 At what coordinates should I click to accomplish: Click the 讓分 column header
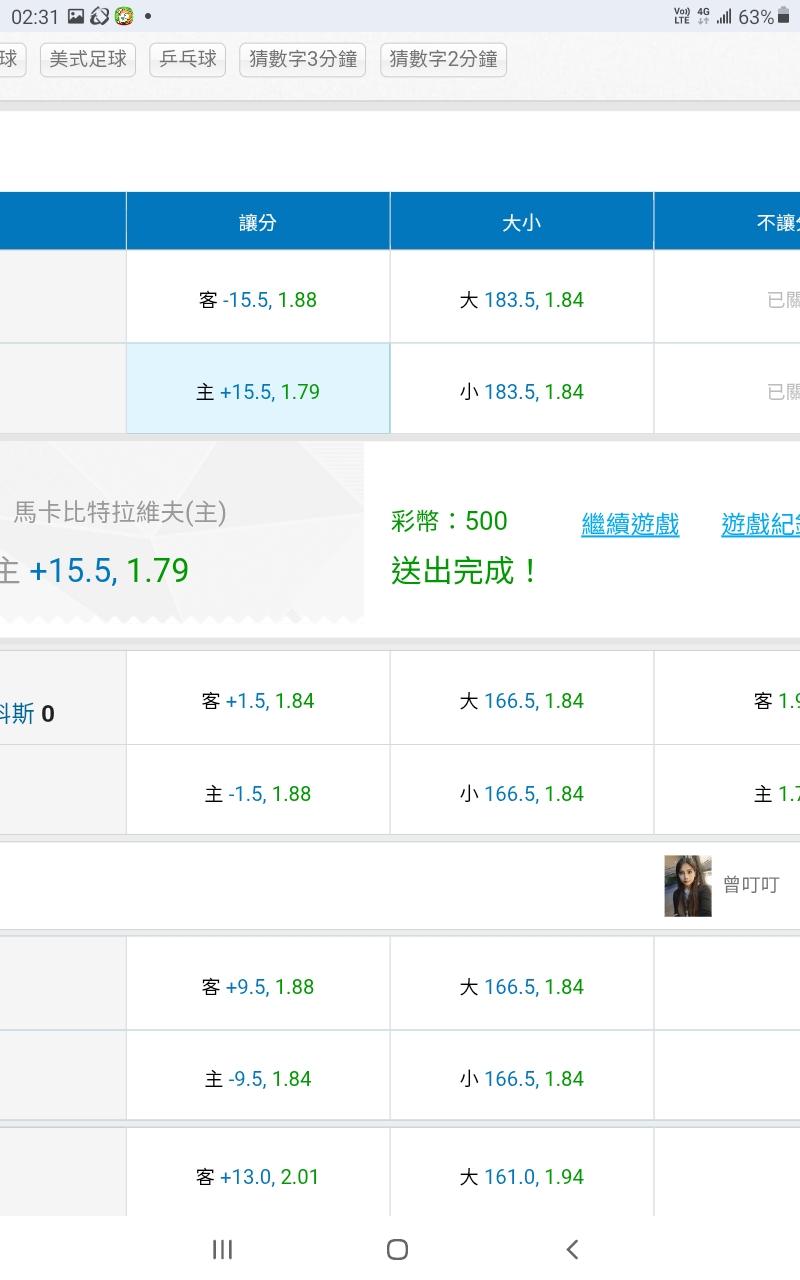point(258,222)
